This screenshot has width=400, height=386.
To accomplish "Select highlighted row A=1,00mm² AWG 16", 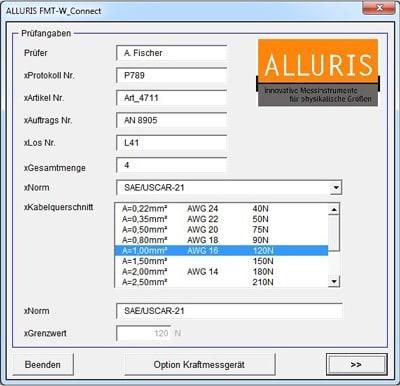I will click(x=221, y=251).
